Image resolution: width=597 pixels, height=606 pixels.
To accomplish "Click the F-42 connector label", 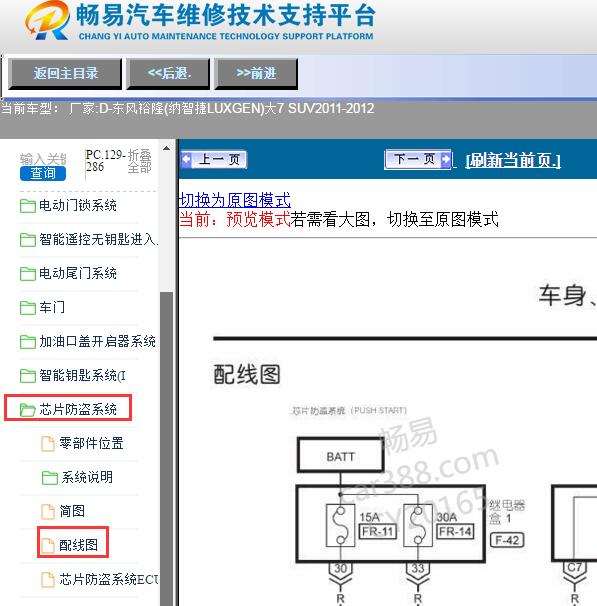I will (507, 540).
